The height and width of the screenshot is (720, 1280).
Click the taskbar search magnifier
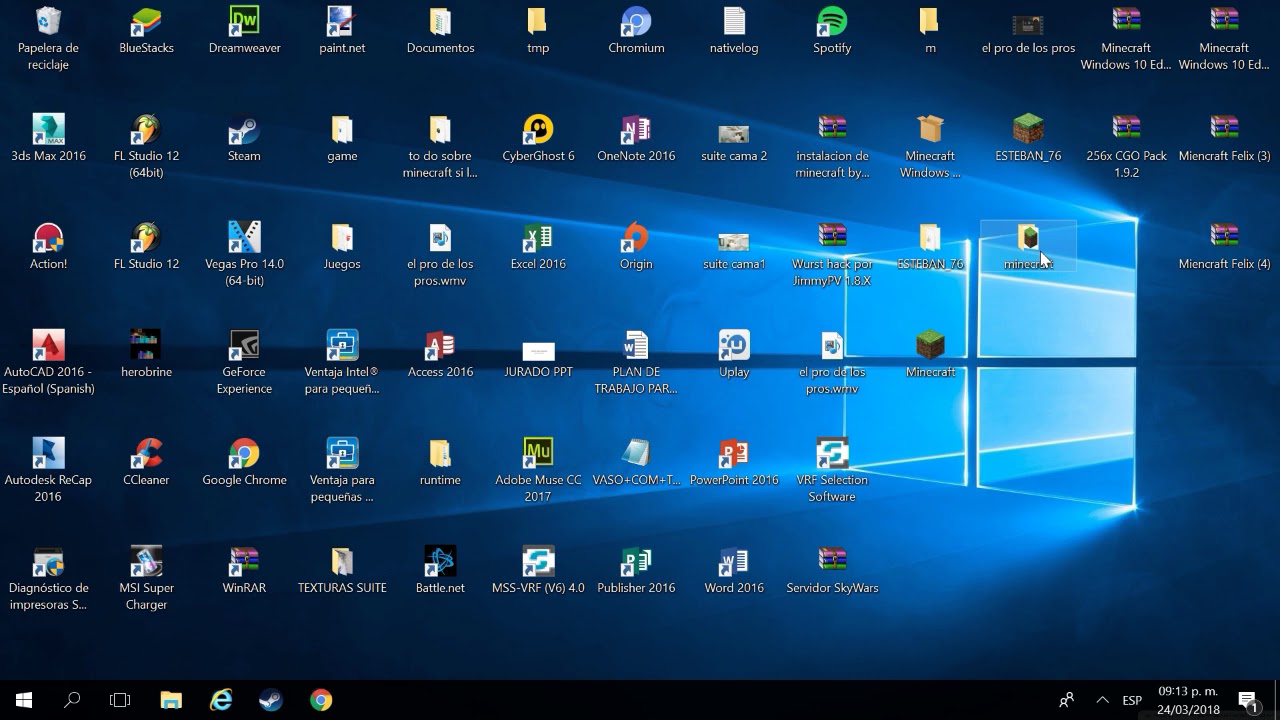(x=72, y=700)
